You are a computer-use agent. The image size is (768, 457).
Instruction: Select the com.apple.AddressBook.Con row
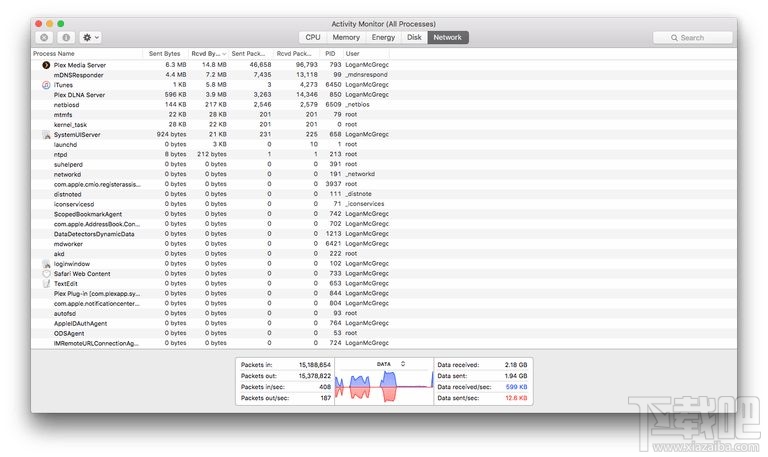click(384, 224)
